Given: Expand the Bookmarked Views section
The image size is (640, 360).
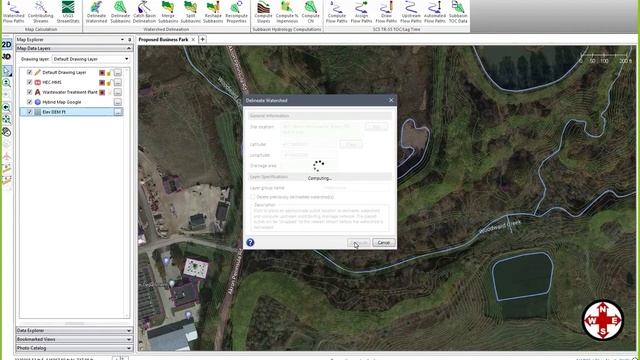Looking at the screenshot, I should (129, 339).
